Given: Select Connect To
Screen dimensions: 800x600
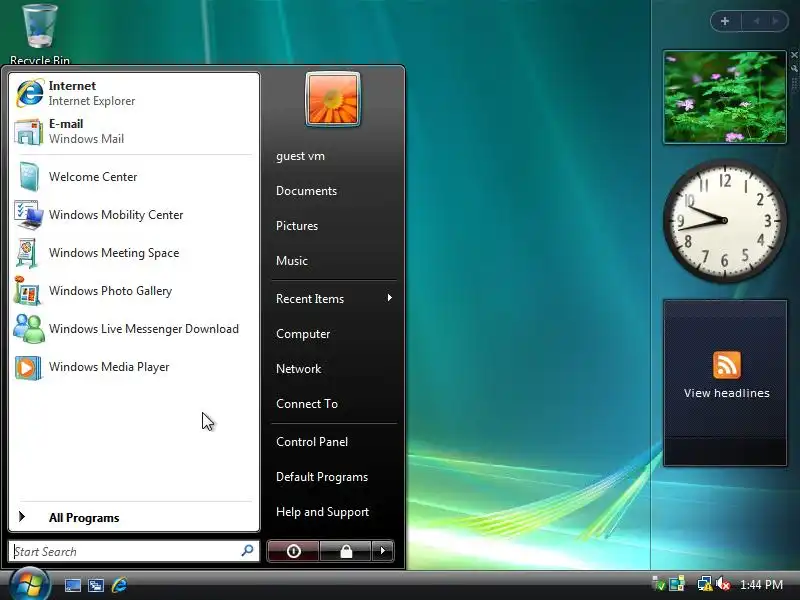Looking at the screenshot, I should [307, 404].
